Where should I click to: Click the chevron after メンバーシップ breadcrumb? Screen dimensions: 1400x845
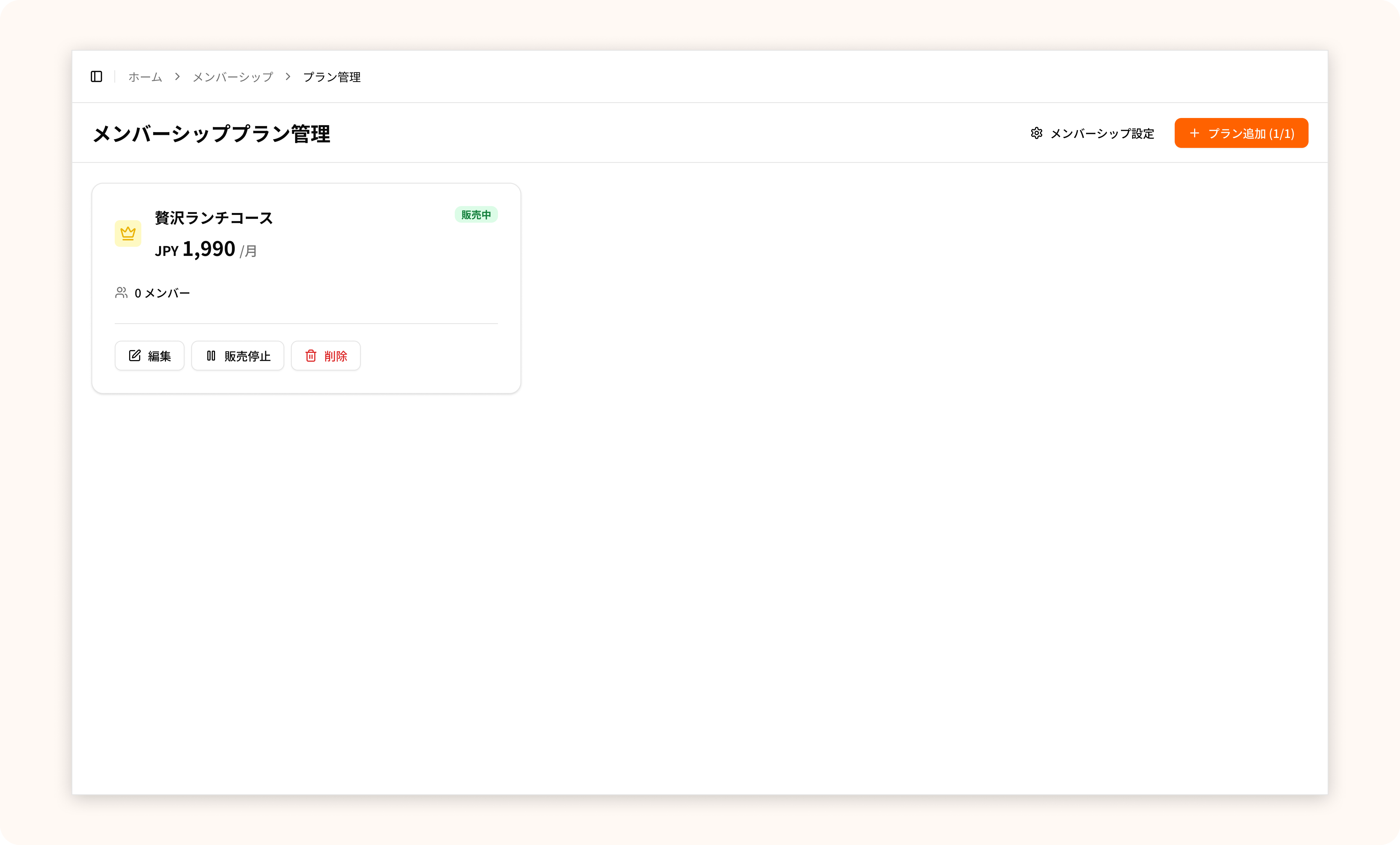point(288,77)
